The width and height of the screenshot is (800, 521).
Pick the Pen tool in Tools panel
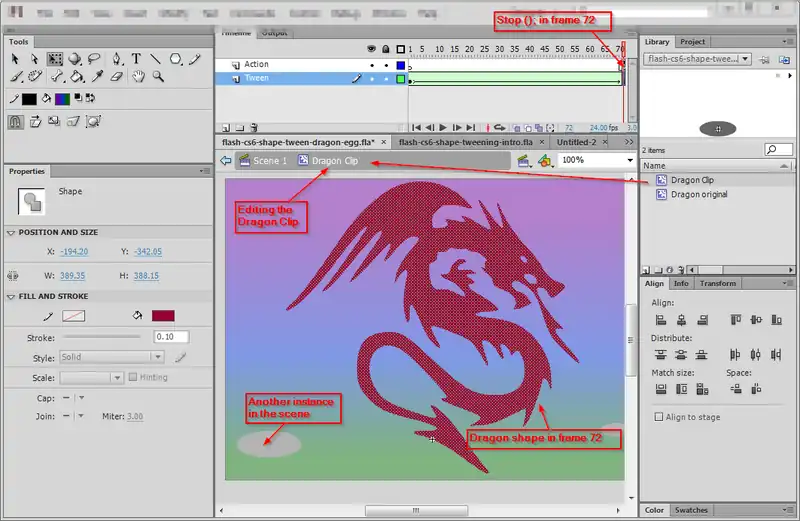coord(117,59)
